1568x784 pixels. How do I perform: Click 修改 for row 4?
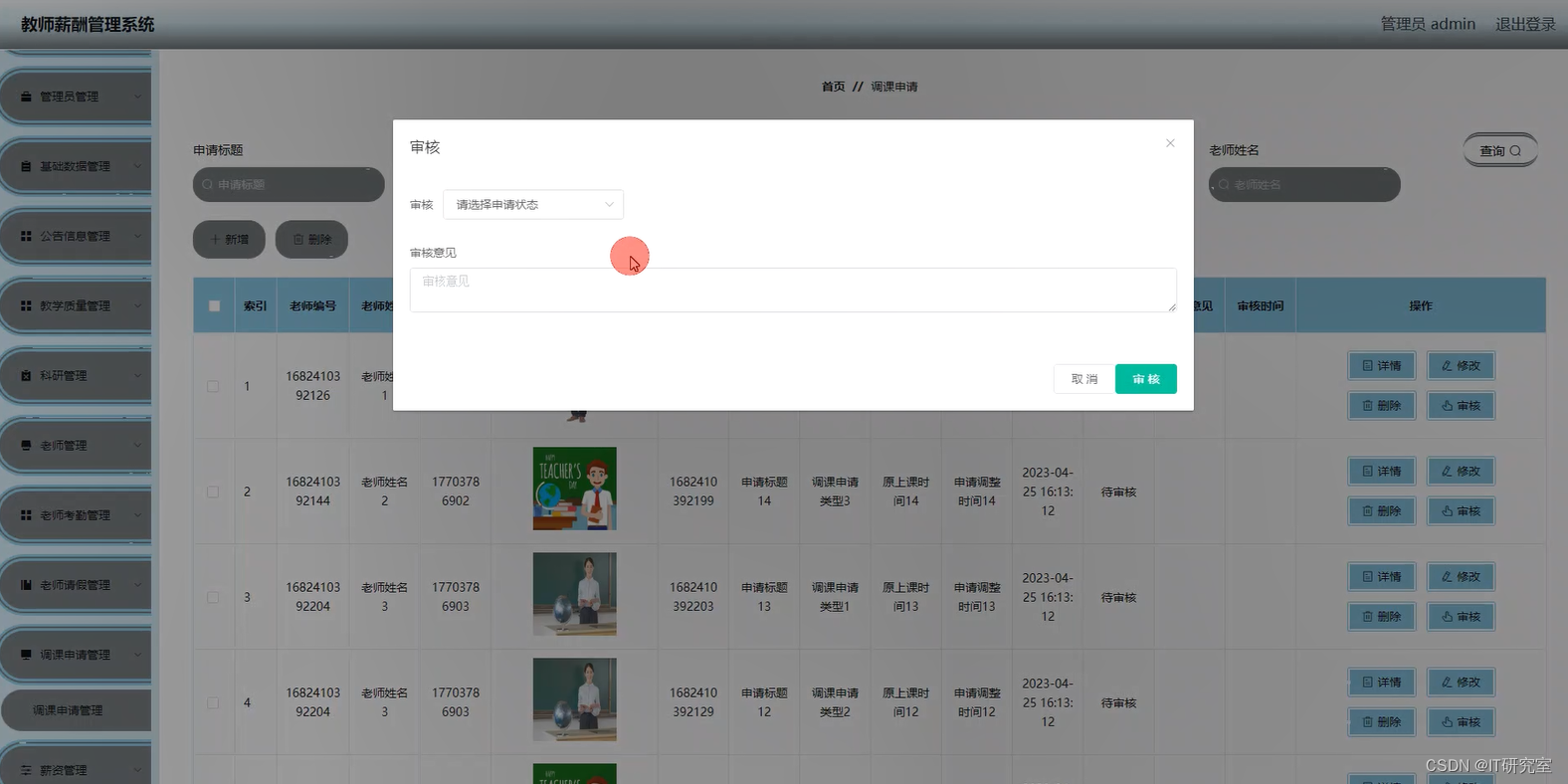1461,682
